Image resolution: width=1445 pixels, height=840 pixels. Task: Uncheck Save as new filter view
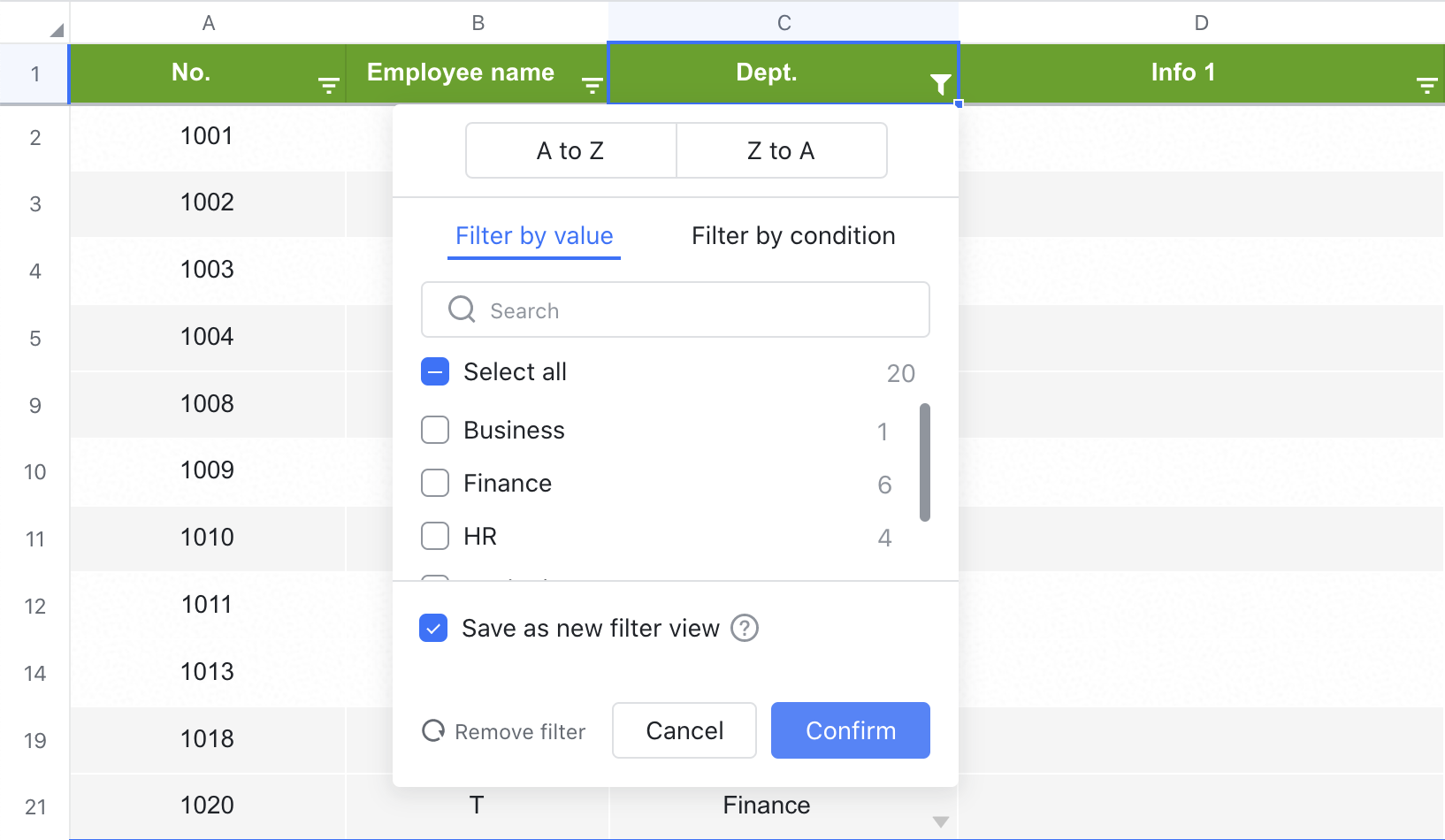click(x=433, y=629)
